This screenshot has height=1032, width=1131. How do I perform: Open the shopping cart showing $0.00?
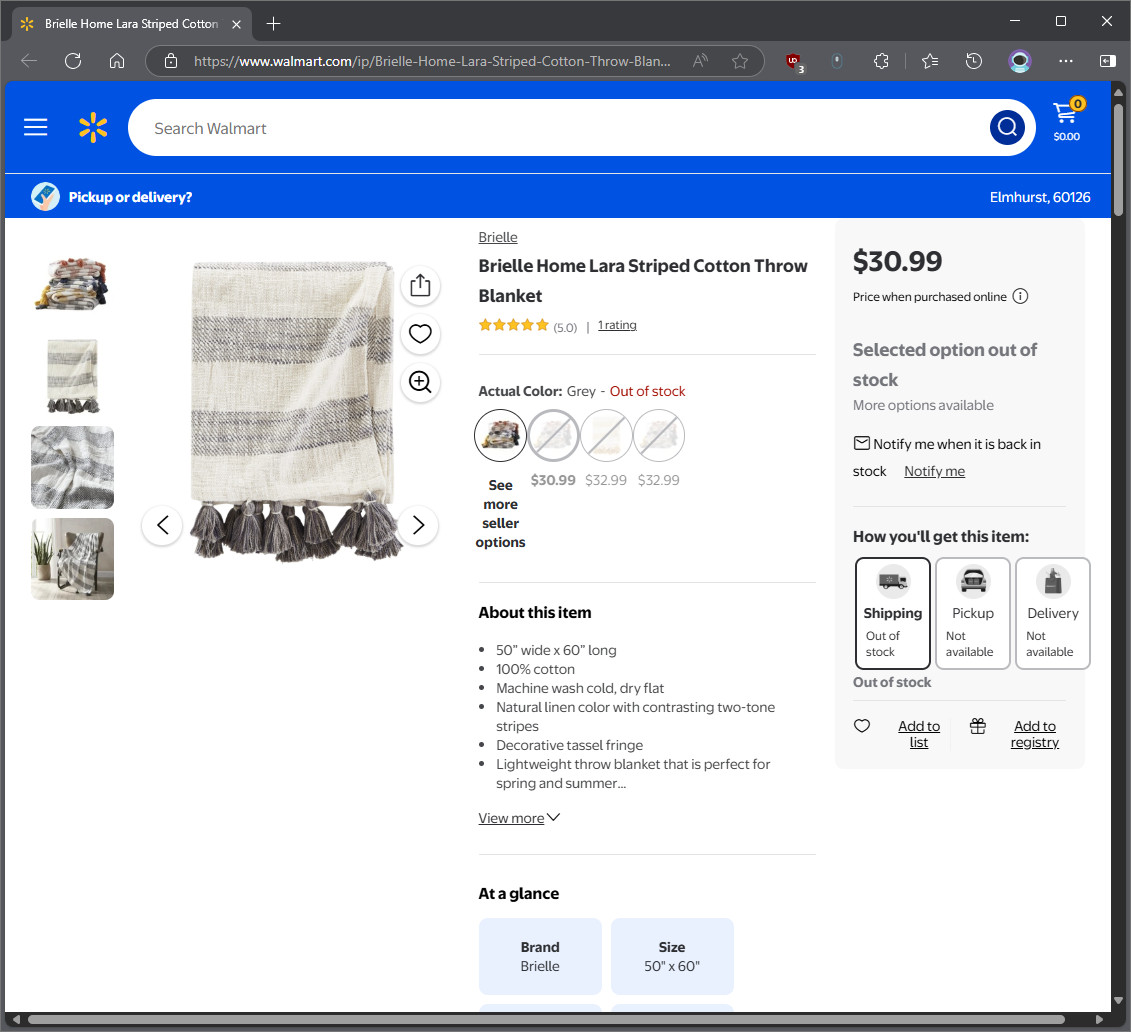pyautogui.click(x=1067, y=121)
